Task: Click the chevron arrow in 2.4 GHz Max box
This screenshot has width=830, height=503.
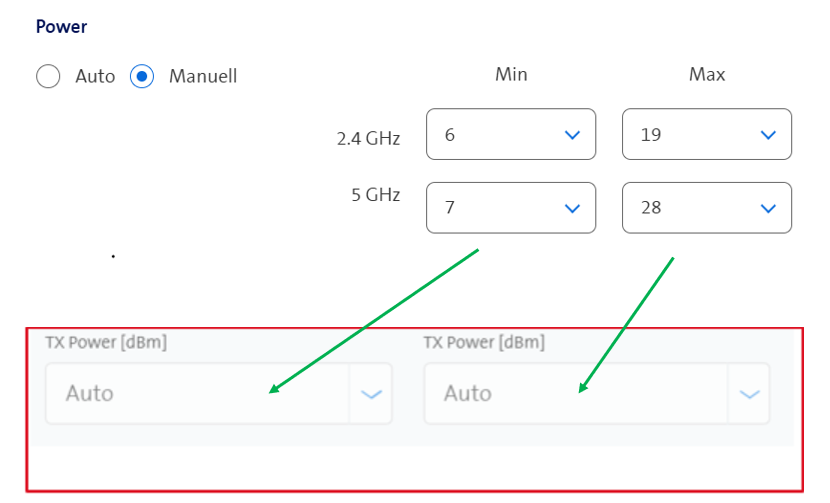Action: pyautogui.click(x=768, y=134)
